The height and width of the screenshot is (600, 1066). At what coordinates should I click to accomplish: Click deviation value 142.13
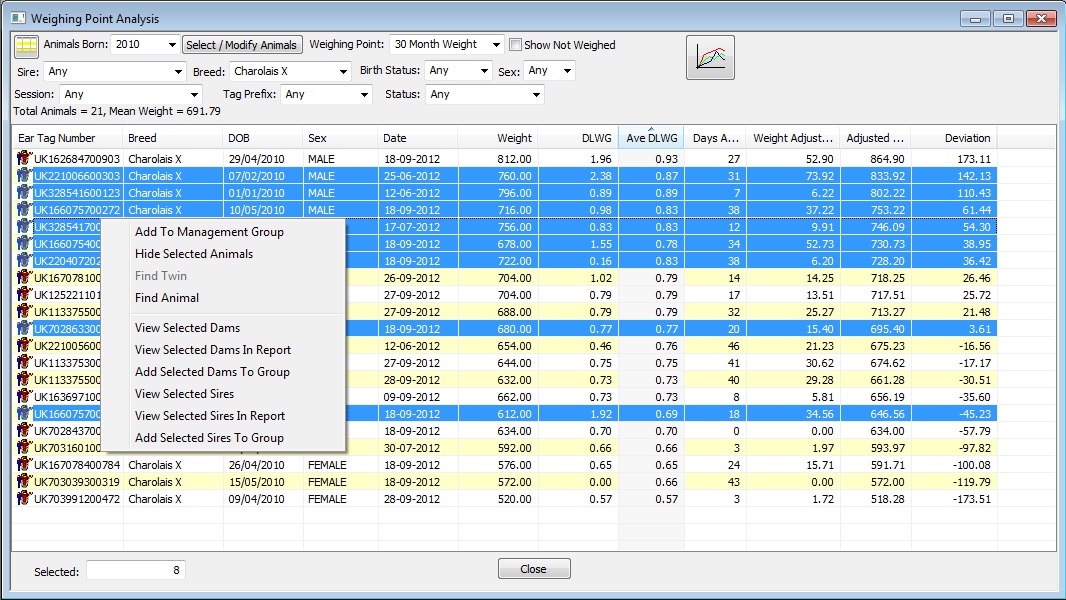974,176
